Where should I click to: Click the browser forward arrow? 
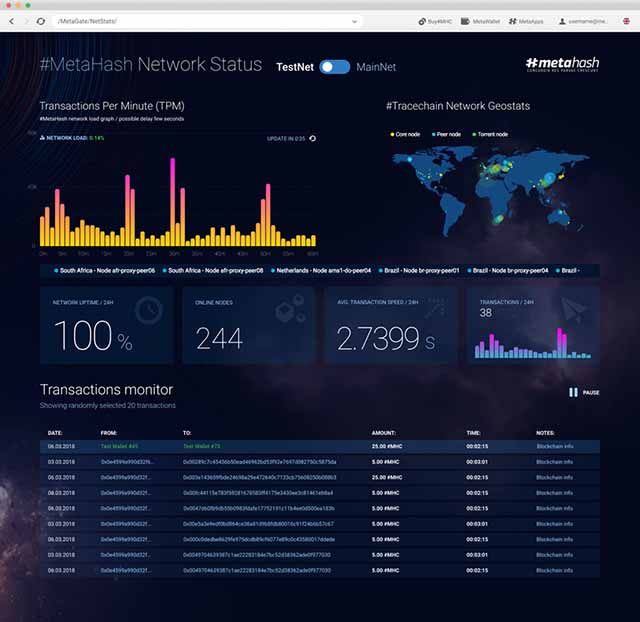(27, 21)
